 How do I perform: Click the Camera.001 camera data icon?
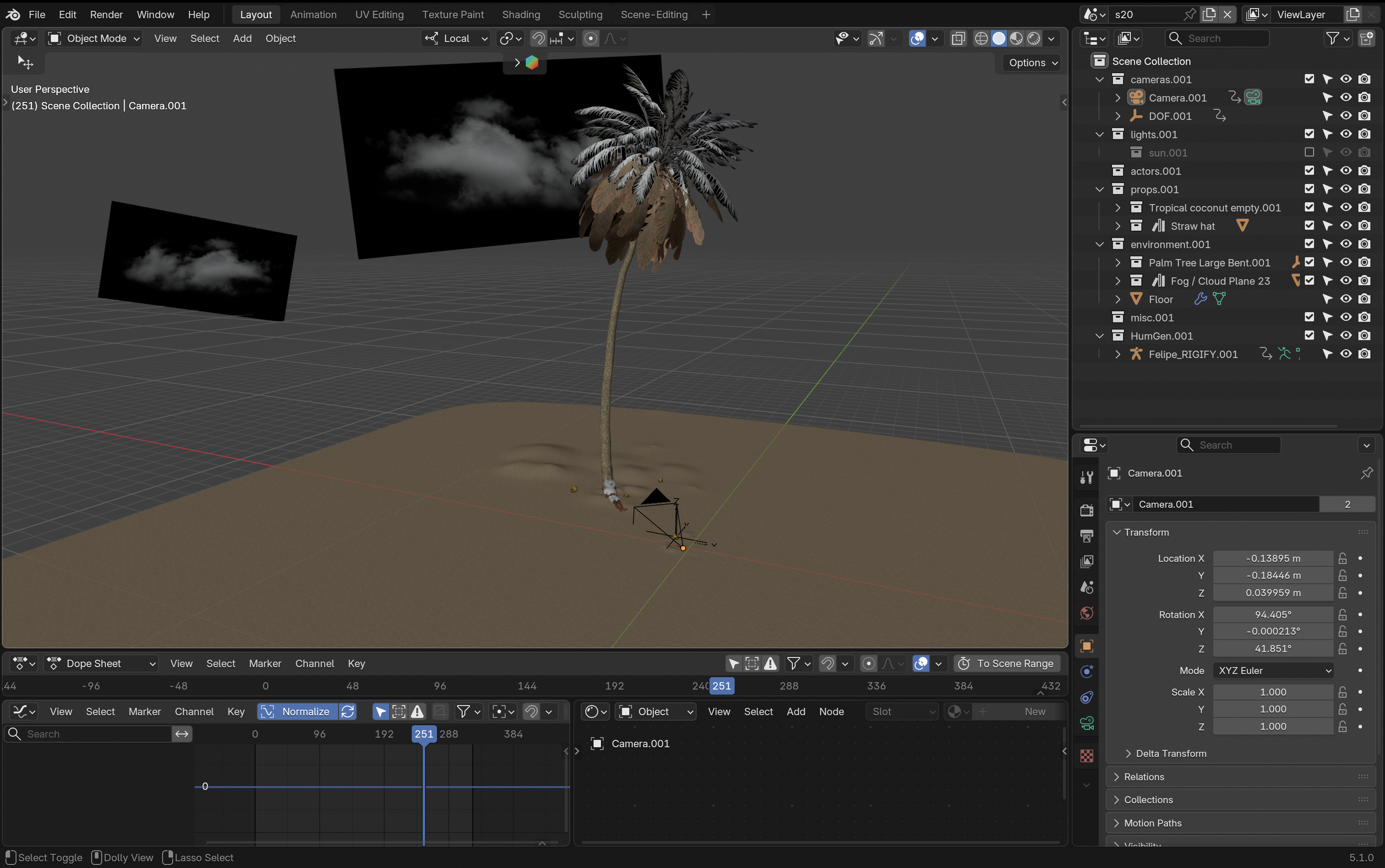click(1253, 97)
